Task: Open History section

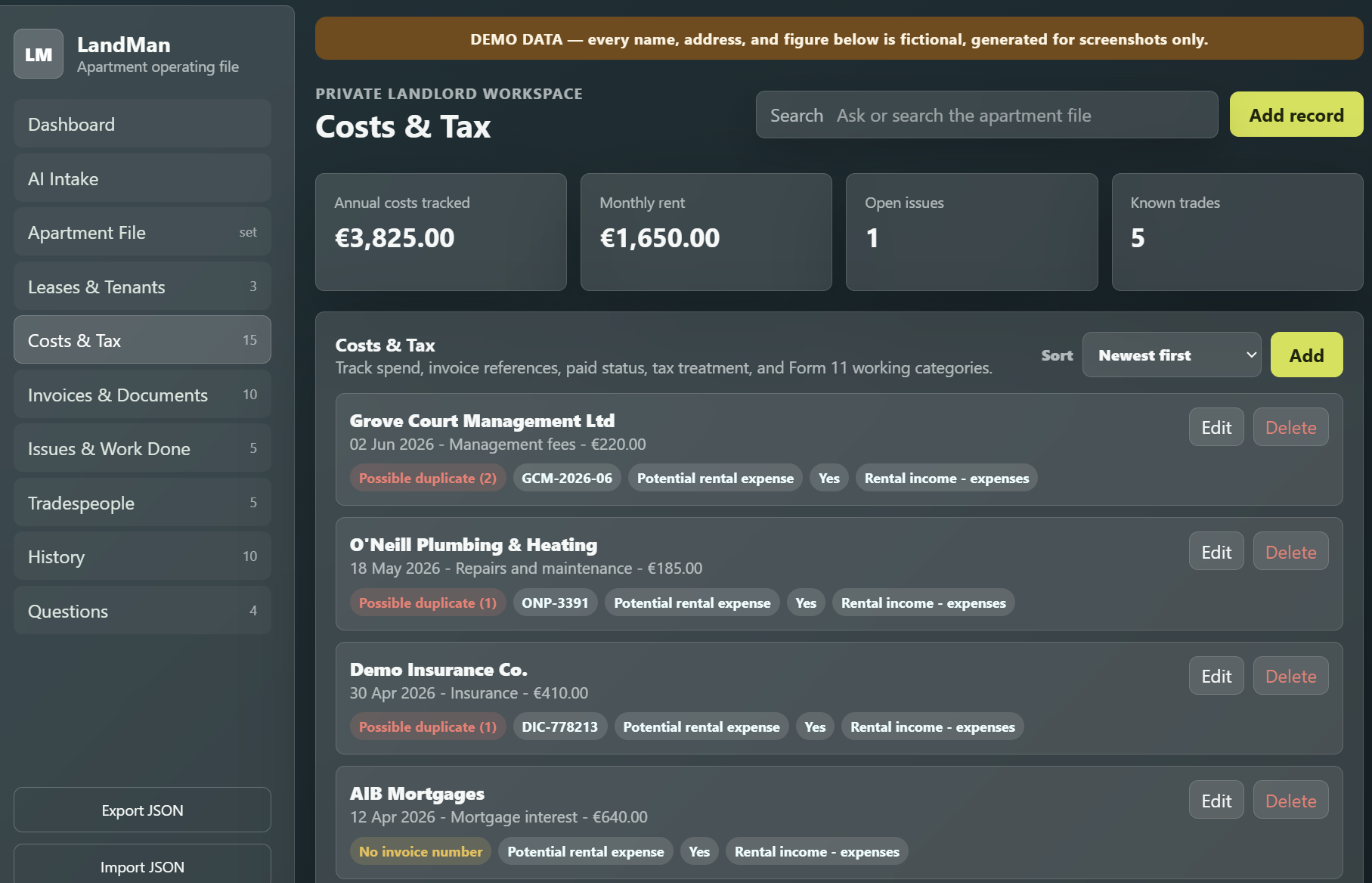Action: click(142, 556)
